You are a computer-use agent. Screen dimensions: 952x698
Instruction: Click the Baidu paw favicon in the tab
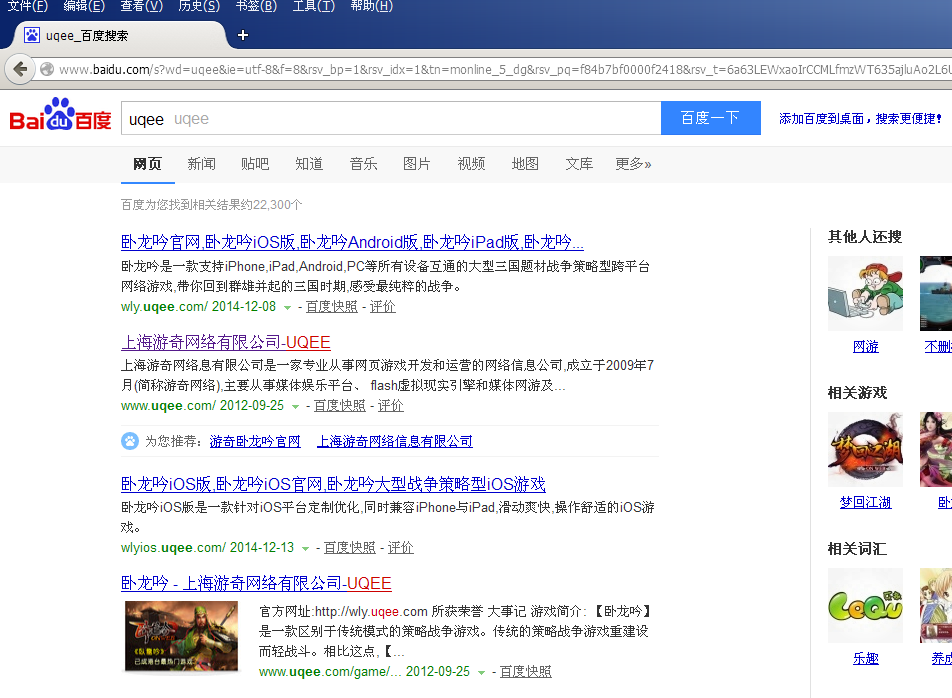(32, 35)
